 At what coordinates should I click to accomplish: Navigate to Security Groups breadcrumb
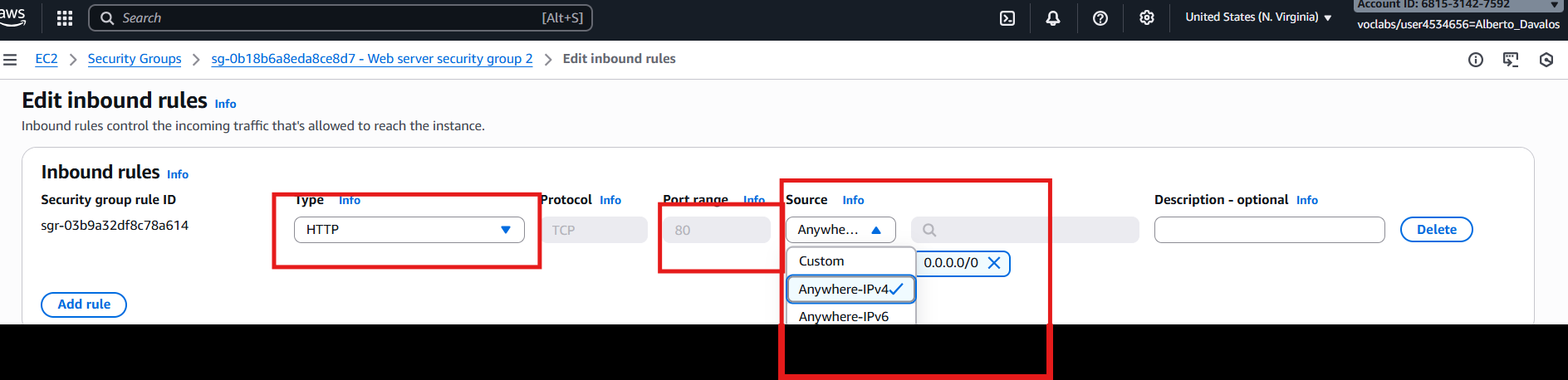click(135, 59)
